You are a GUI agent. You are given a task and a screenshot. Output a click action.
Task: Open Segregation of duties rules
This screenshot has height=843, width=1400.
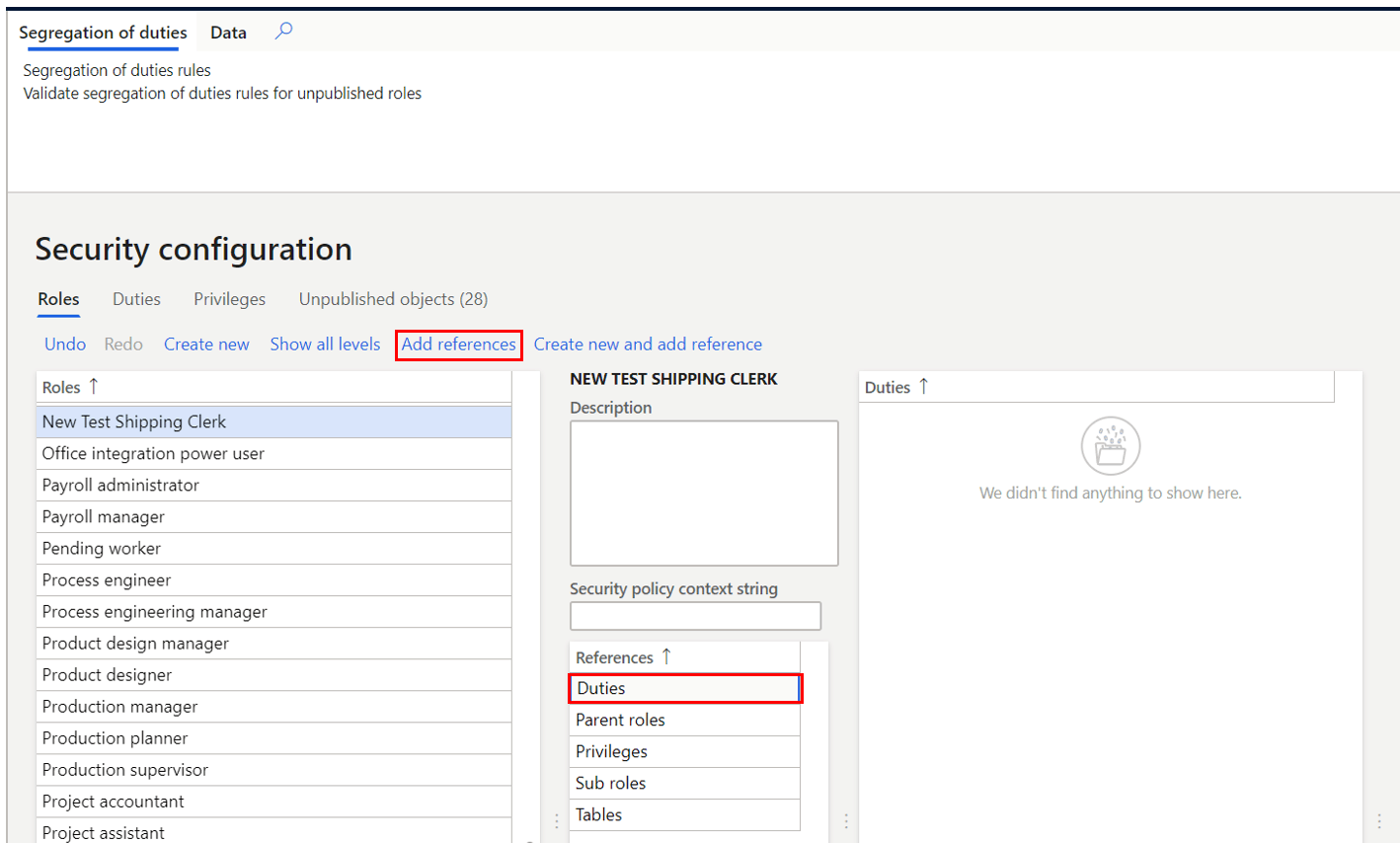tap(117, 70)
